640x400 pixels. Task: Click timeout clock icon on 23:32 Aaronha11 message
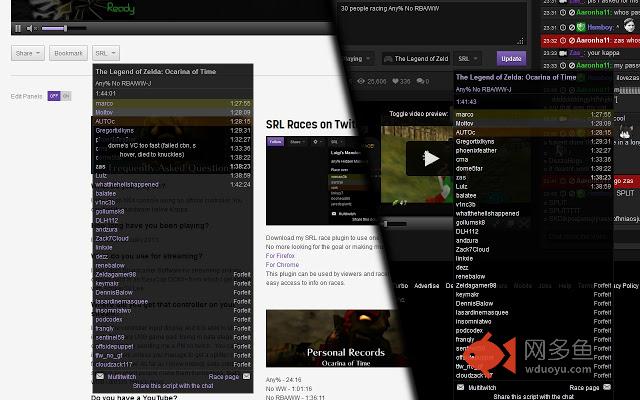(x=563, y=40)
